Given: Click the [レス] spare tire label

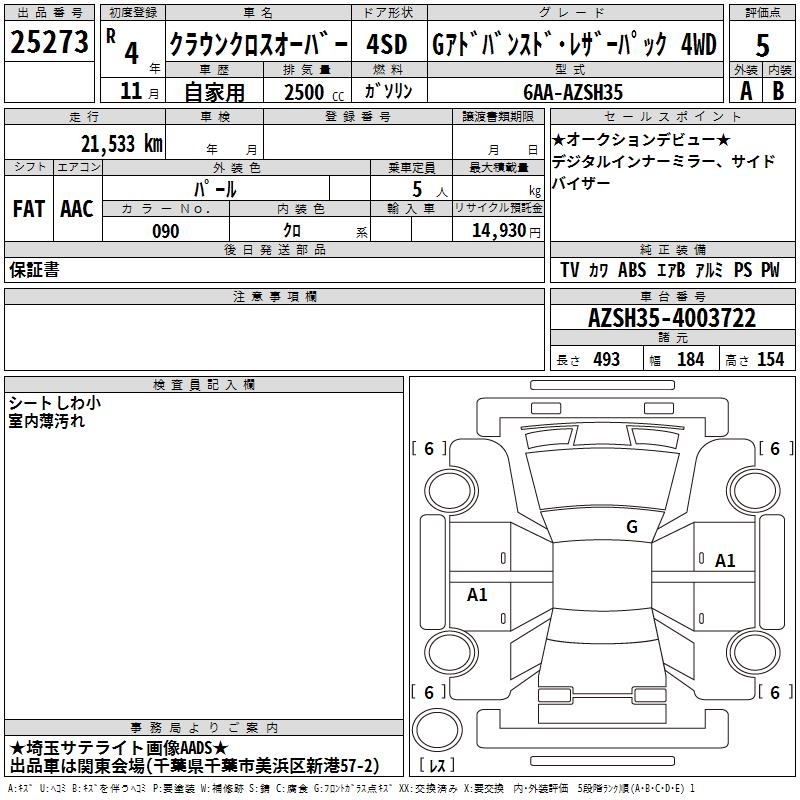Looking at the screenshot, I should [437, 765].
